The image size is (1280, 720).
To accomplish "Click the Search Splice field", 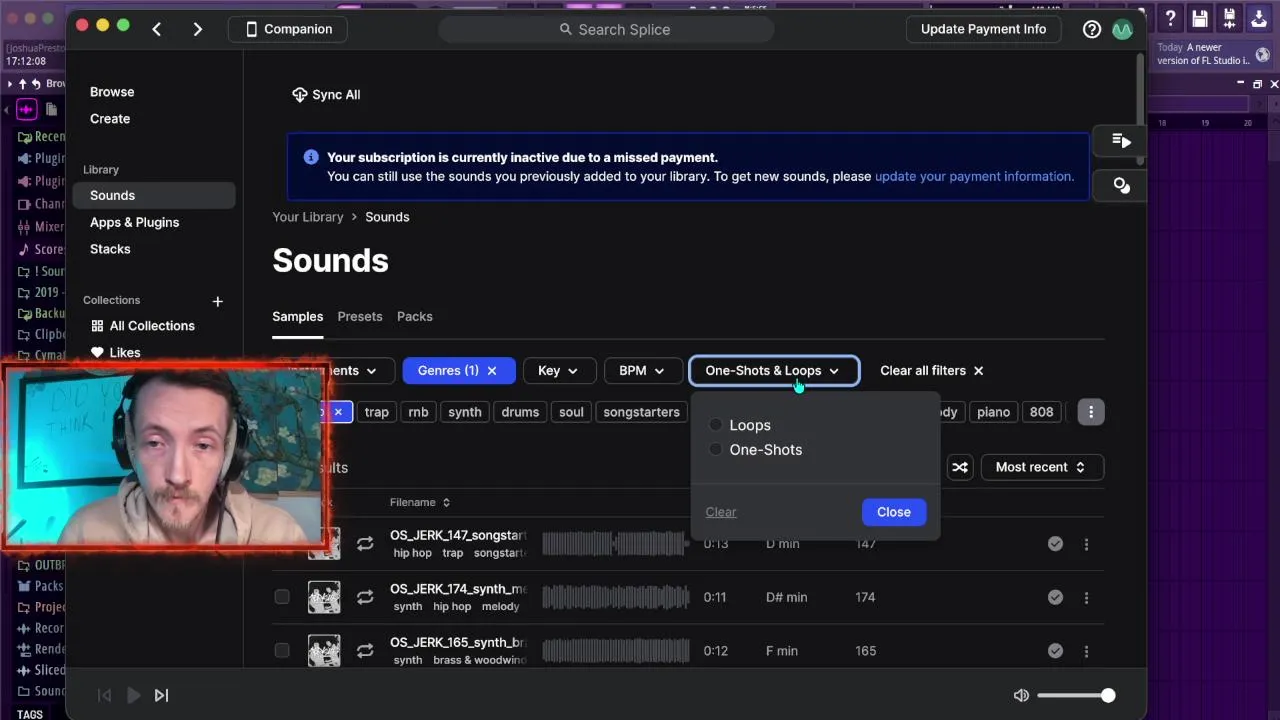I will coord(606,29).
